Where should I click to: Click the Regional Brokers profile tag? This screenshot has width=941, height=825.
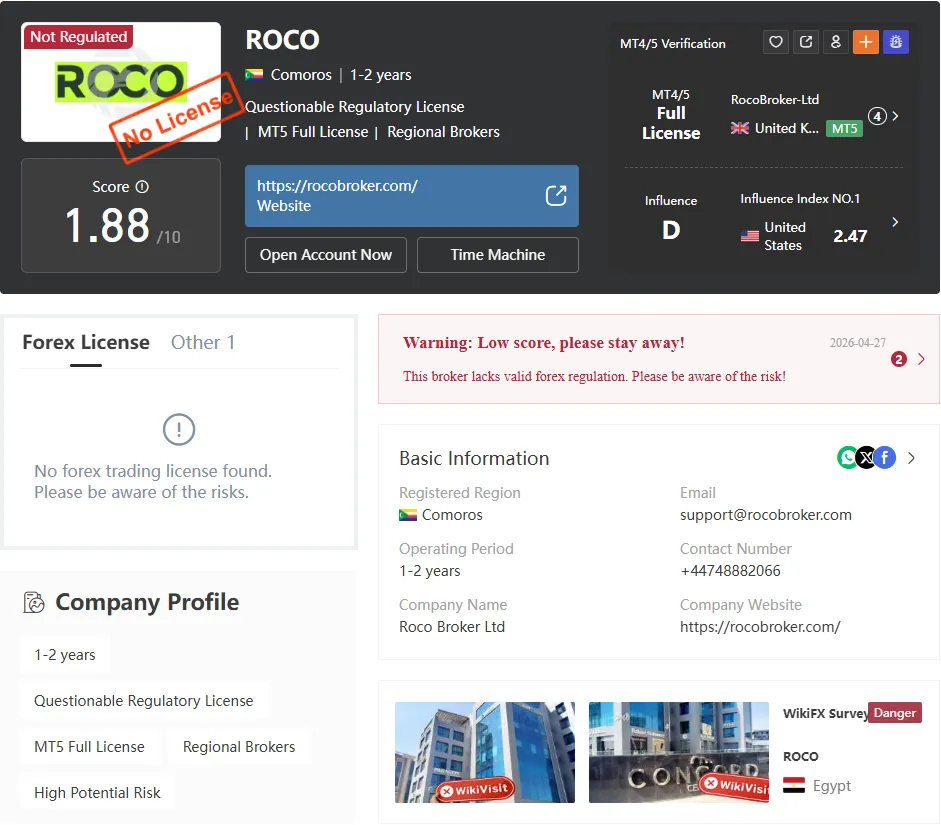239,747
